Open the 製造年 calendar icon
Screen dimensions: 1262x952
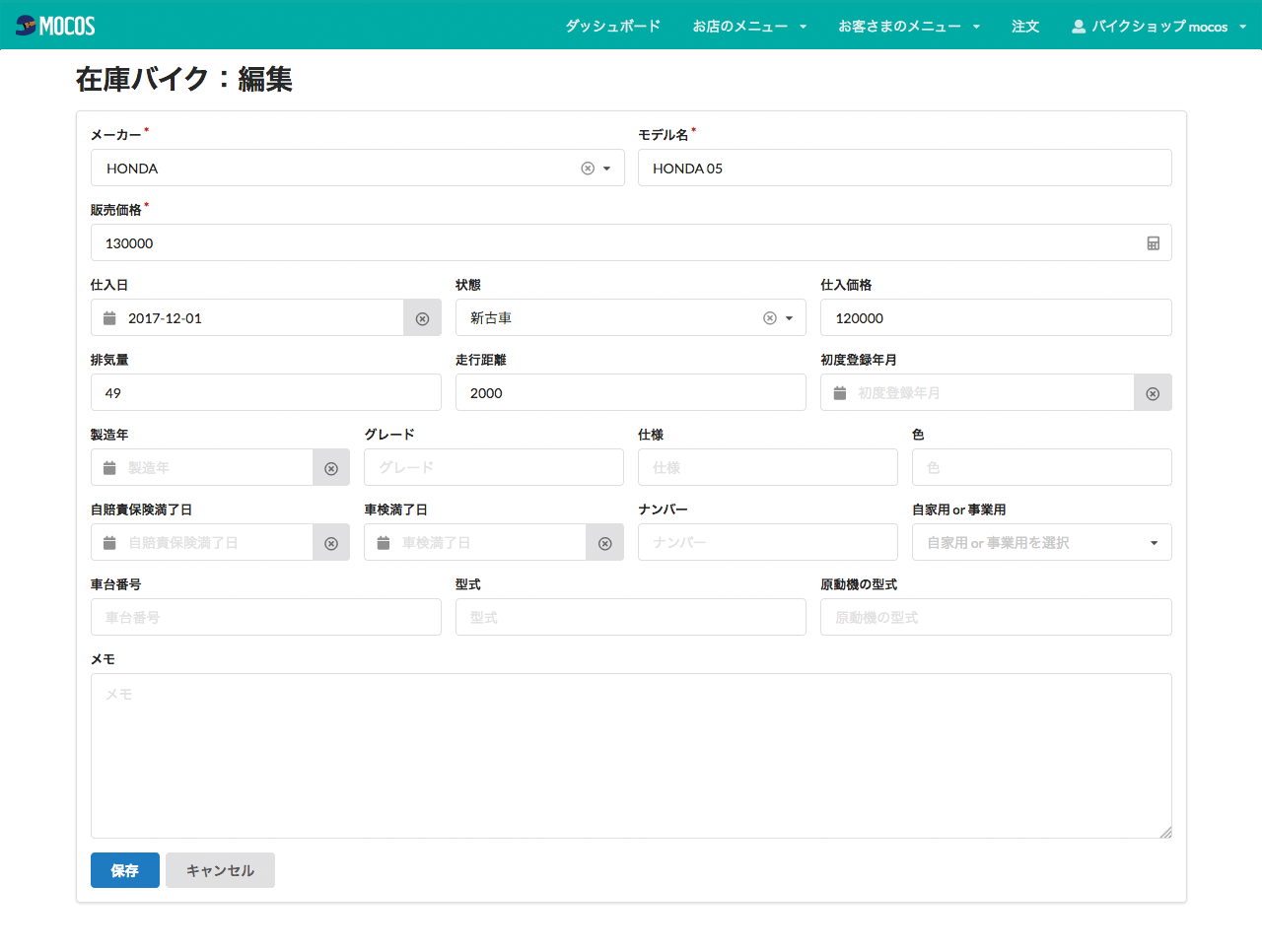[x=110, y=468]
